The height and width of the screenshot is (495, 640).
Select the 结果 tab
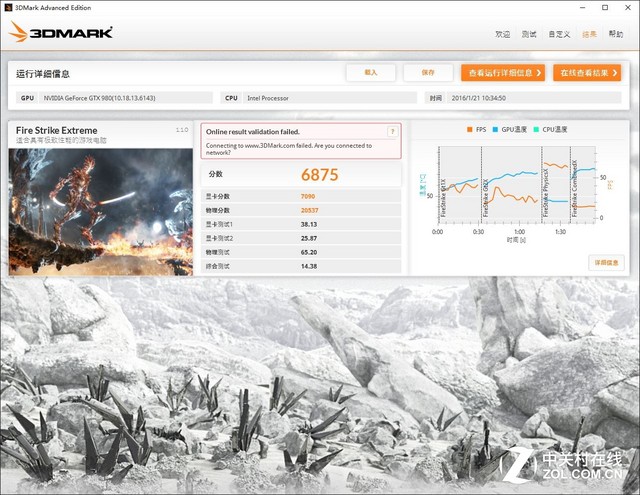[589, 34]
